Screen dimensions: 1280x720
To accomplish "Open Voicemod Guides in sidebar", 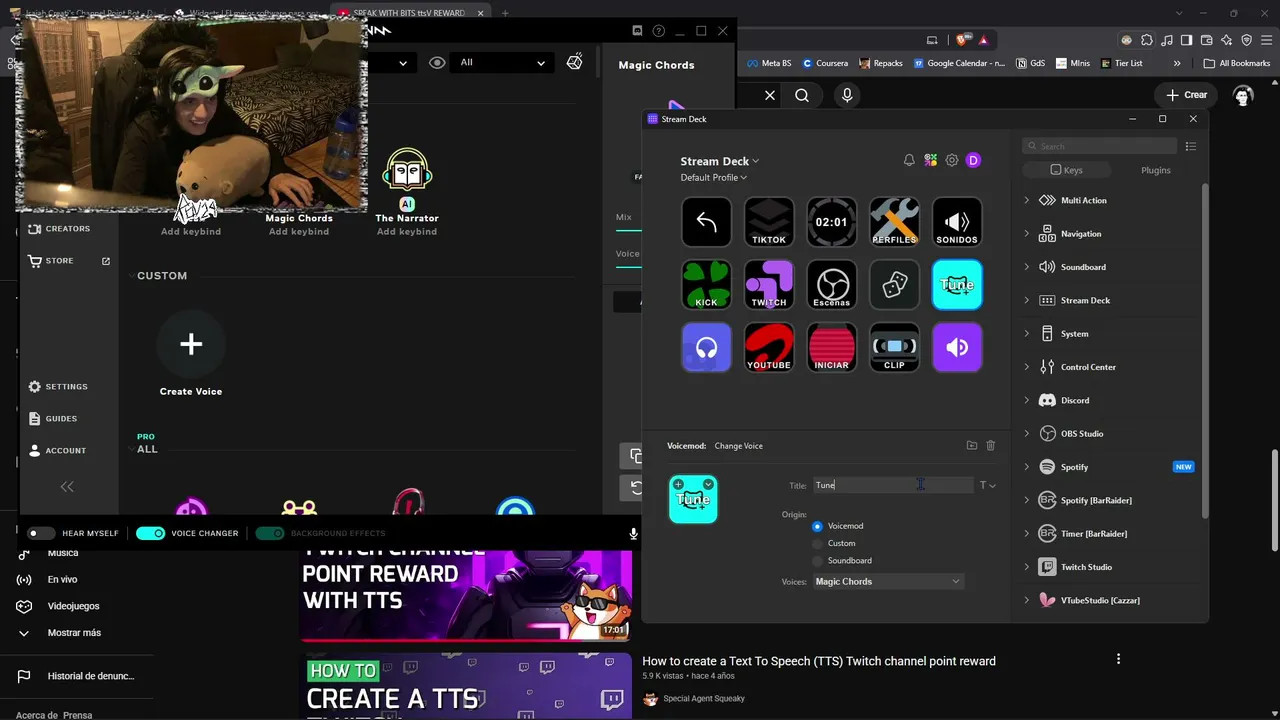I will (x=52, y=419).
